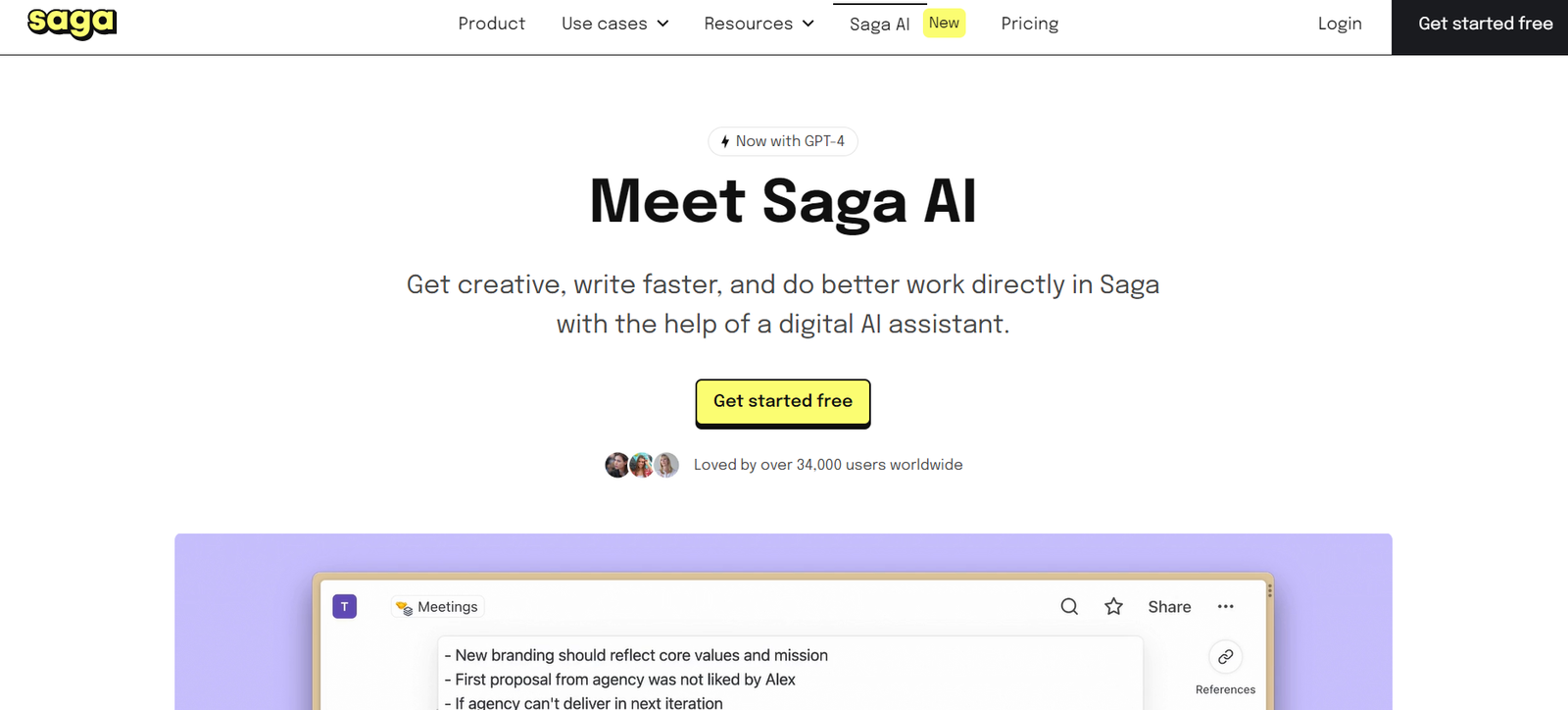This screenshot has width=1568, height=710.
Task: Click the yellow Get started free button
Action: (x=783, y=402)
